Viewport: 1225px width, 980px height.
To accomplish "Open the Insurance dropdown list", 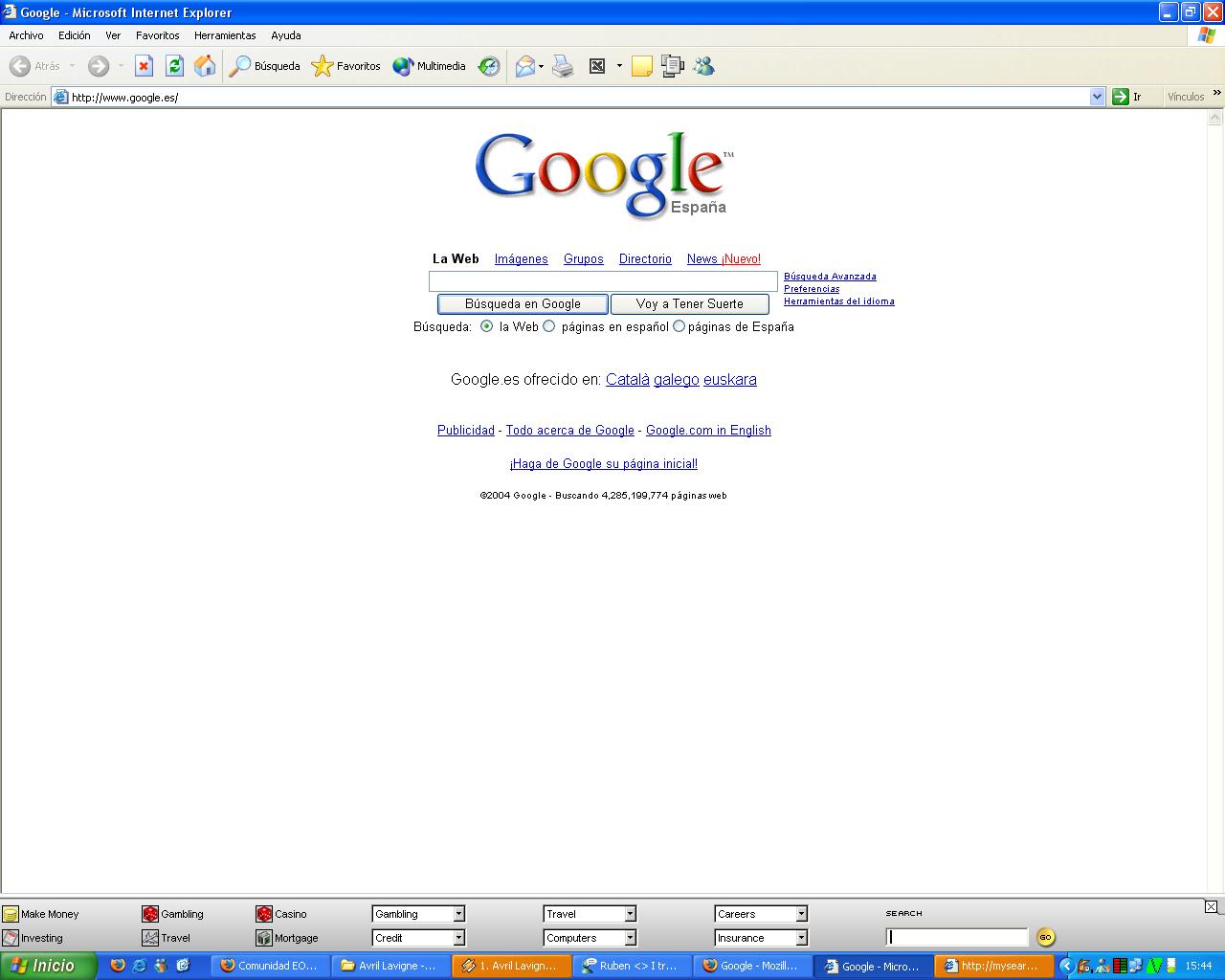I will coord(761,938).
